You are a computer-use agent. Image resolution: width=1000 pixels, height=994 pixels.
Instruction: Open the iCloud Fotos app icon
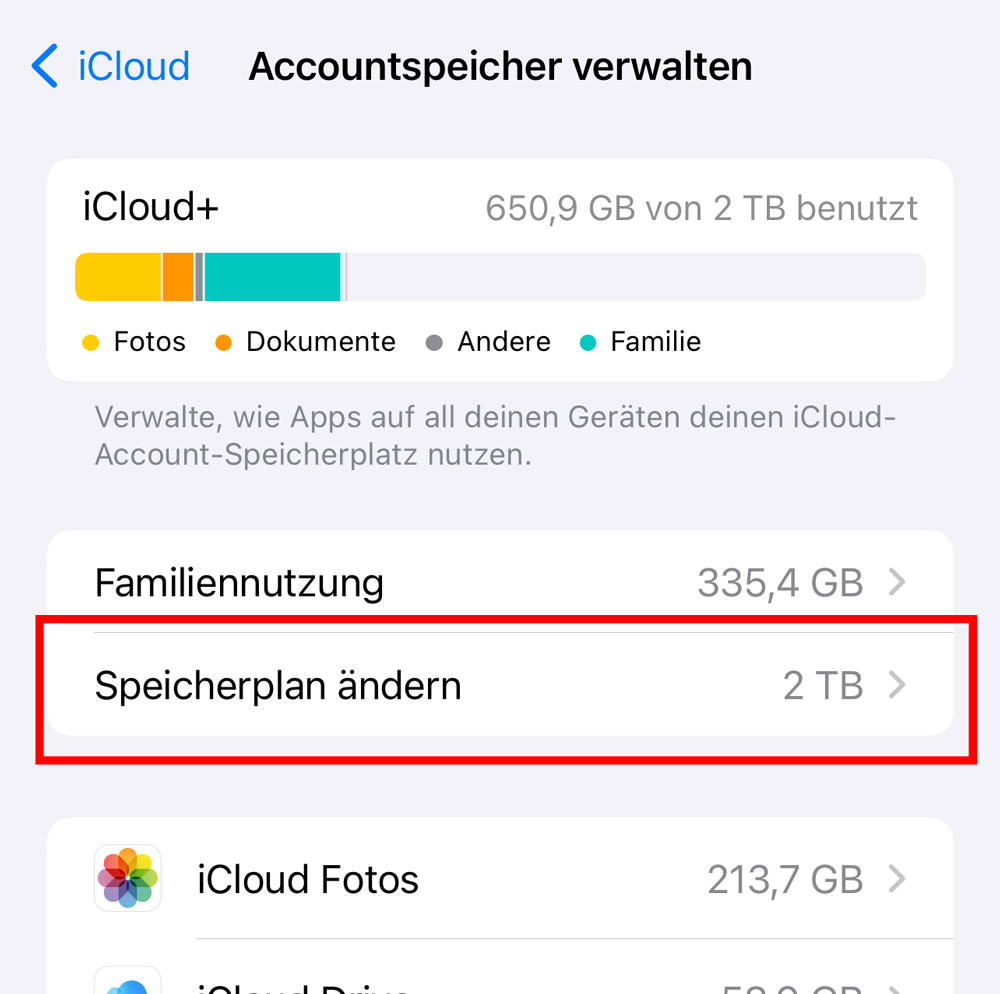click(x=128, y=878)
